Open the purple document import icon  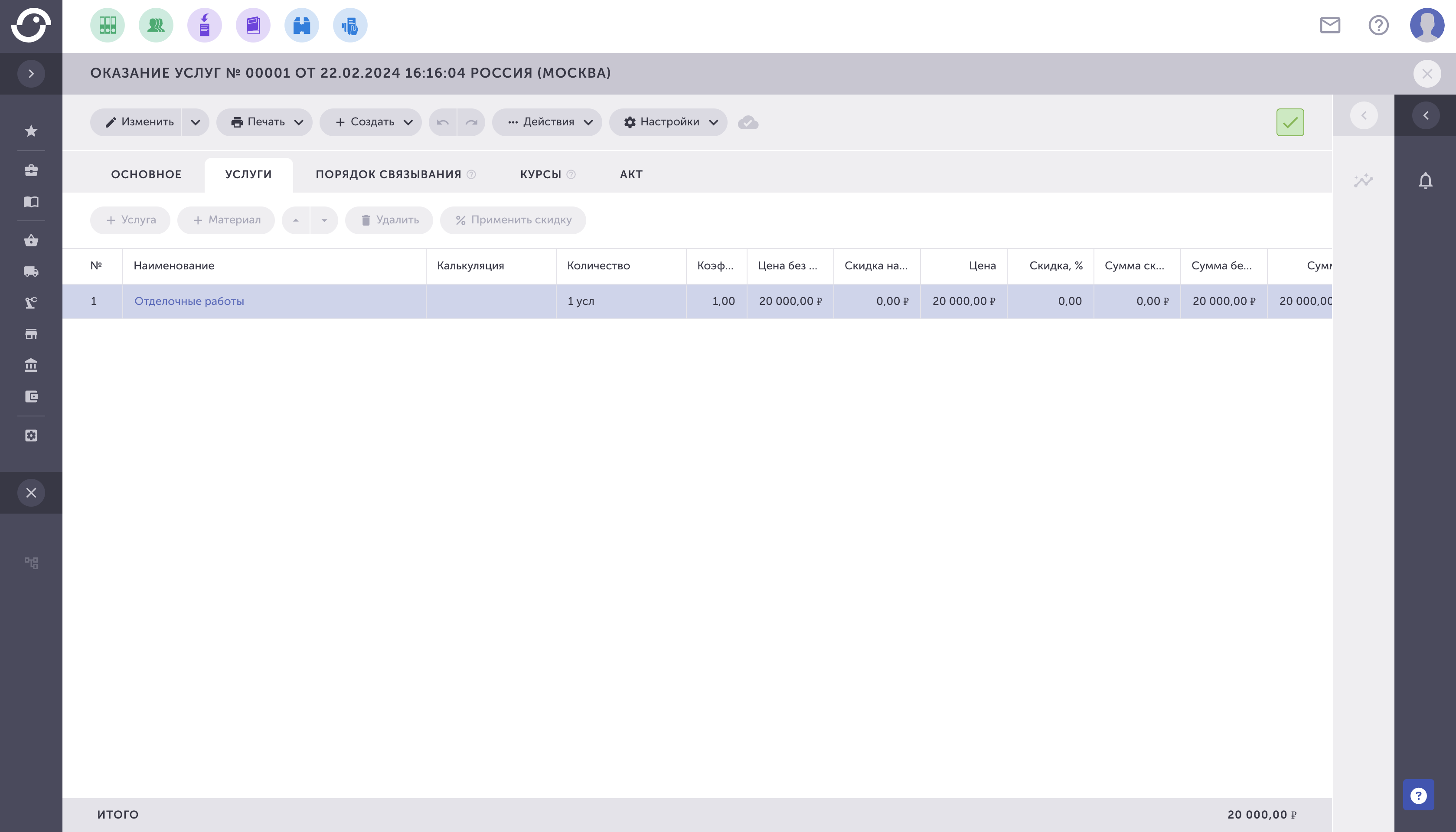coord(204,25)
